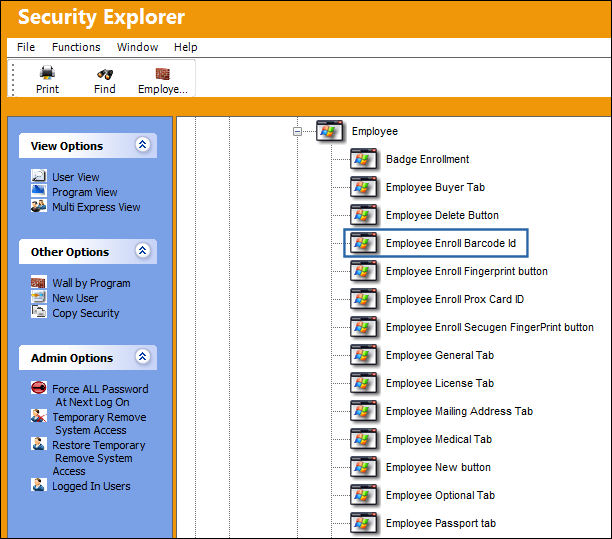This screenshot has width=612, height=539.
Task: Click the red Force ALL Password icon
Action: tap(39, 388)
